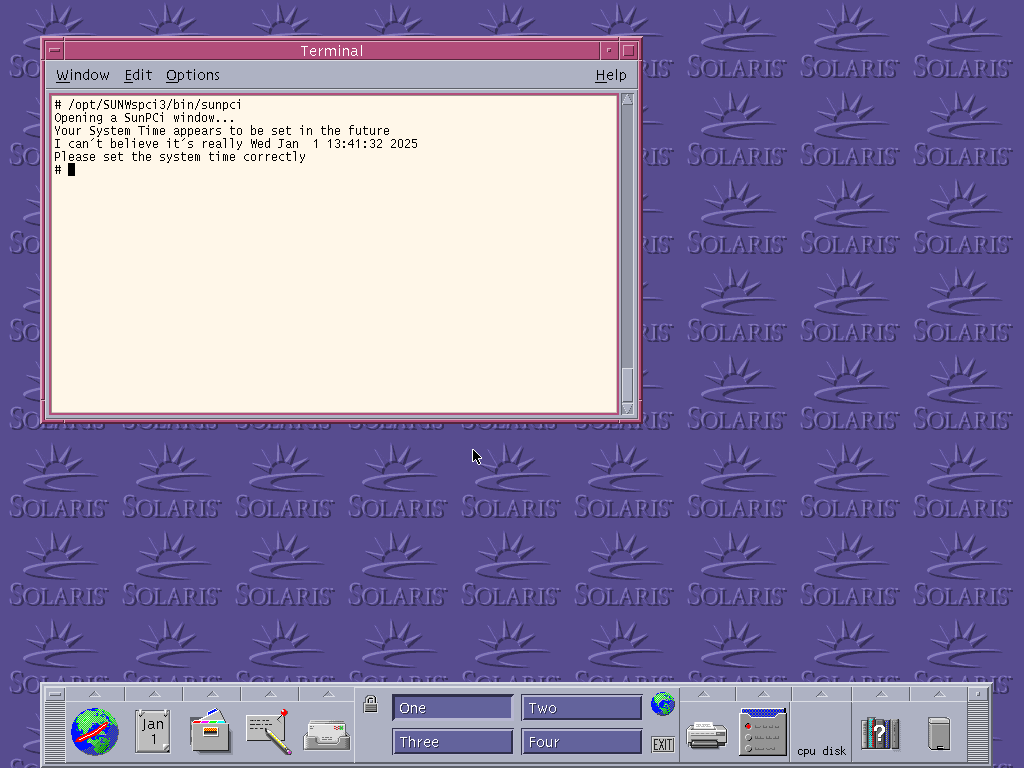Screen dimensions: 1024x768
Task: Open the web browser globe icon
Action: (x=95, y=733)
